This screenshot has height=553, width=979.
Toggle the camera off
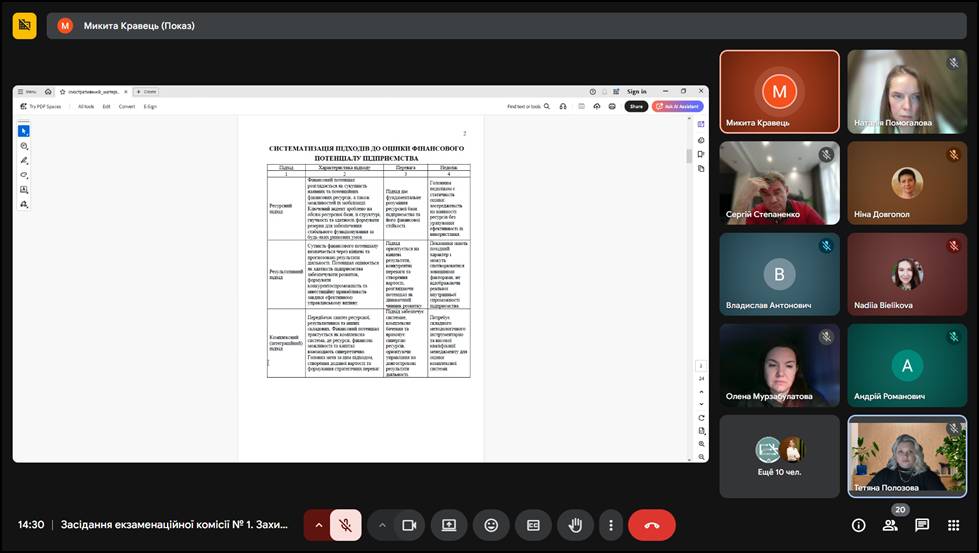pos(409,525)
